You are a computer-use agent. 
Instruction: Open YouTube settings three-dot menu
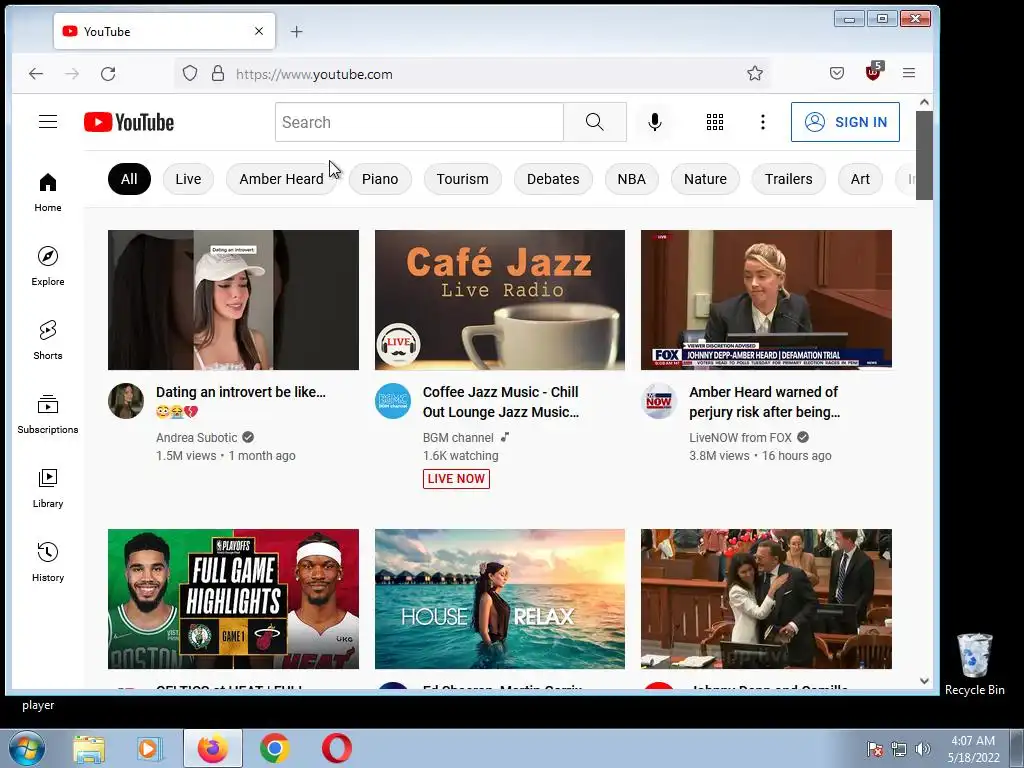pos(763,122)
